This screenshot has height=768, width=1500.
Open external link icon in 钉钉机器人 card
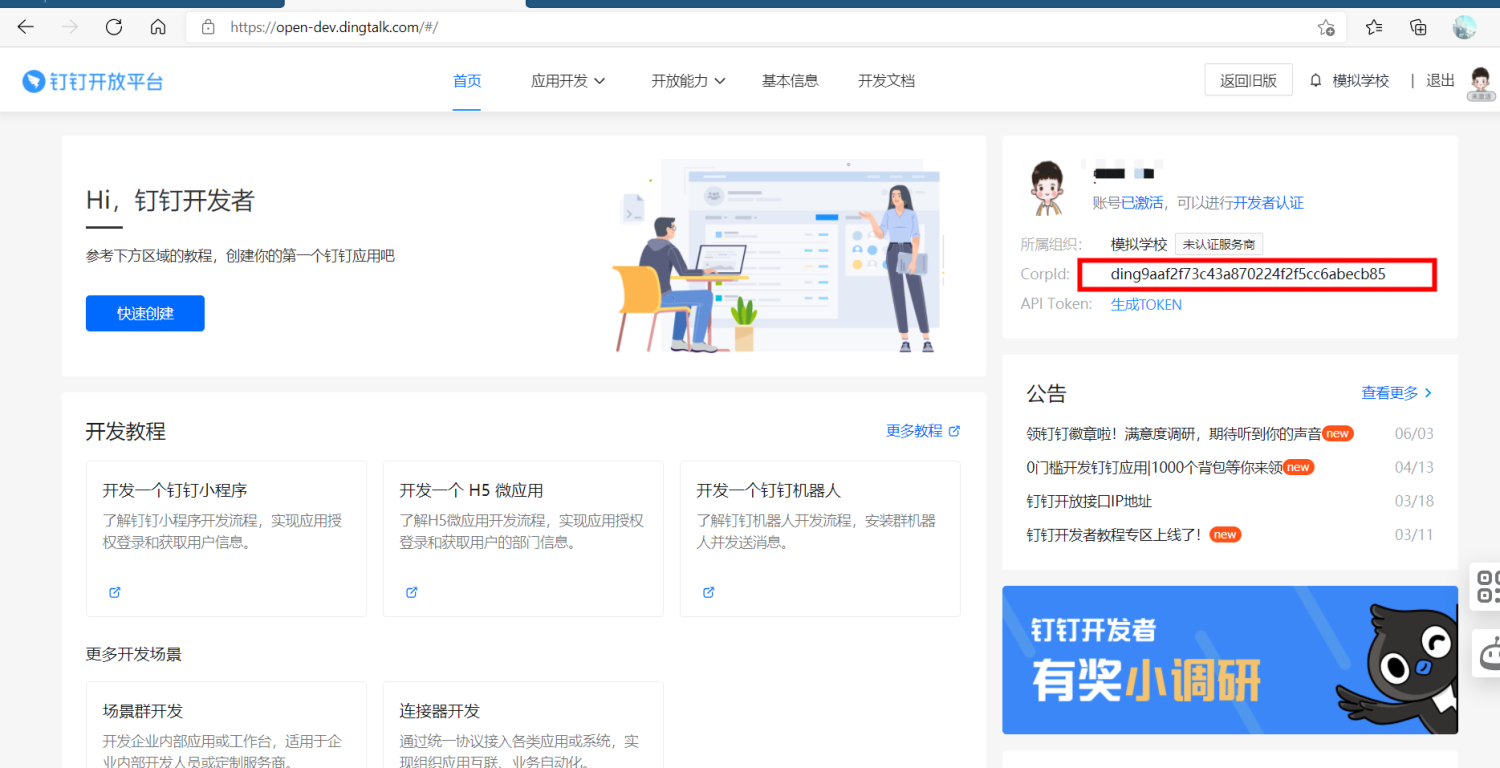tap(708, 592)
